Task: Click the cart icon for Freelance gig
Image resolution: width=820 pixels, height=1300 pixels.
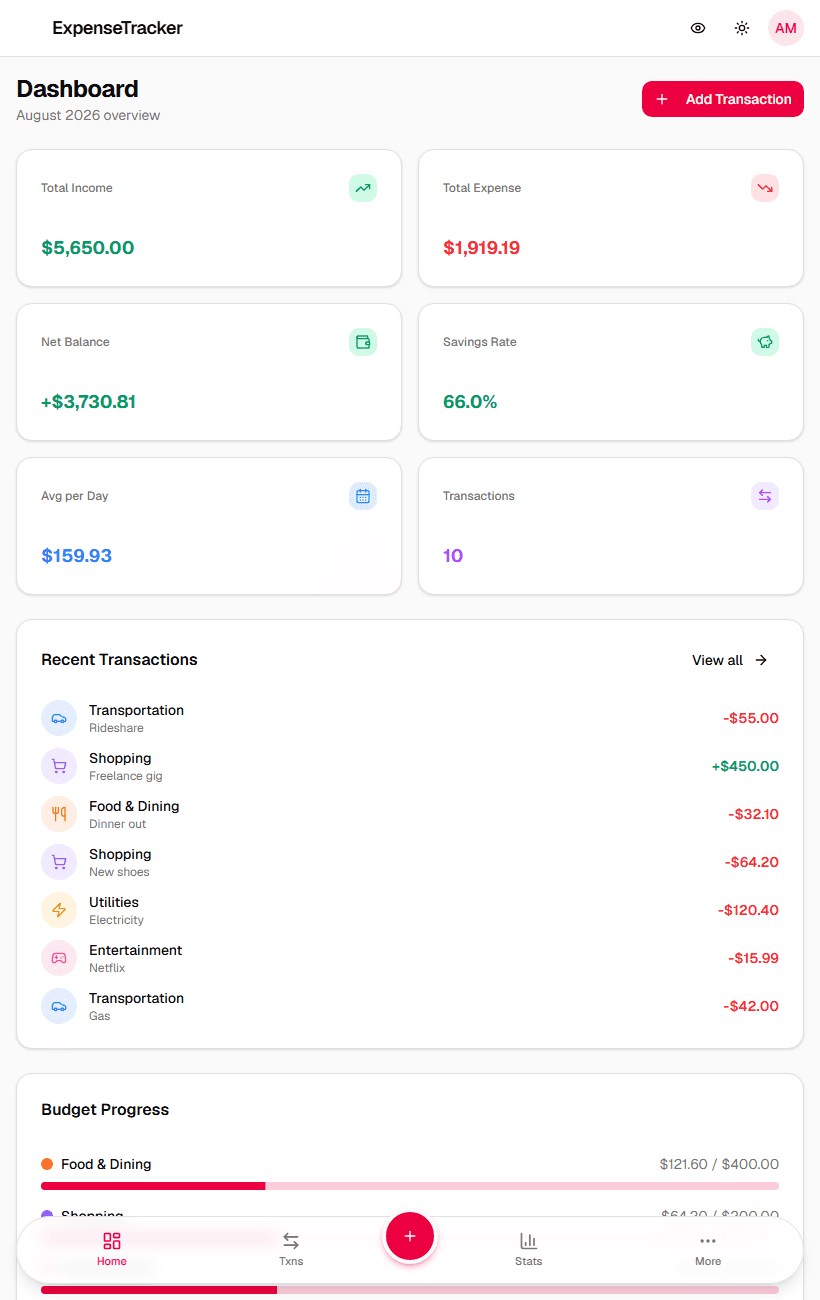Action: [x=59, y=766]
